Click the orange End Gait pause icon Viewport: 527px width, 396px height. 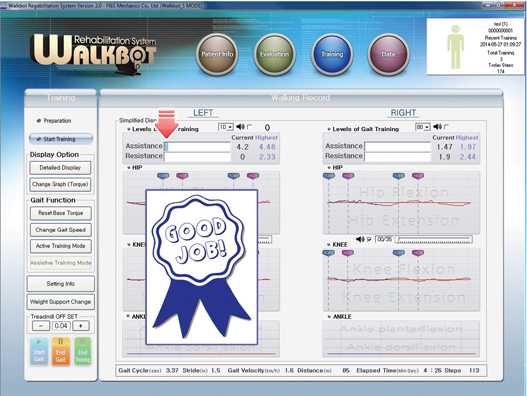pos(60,351)
